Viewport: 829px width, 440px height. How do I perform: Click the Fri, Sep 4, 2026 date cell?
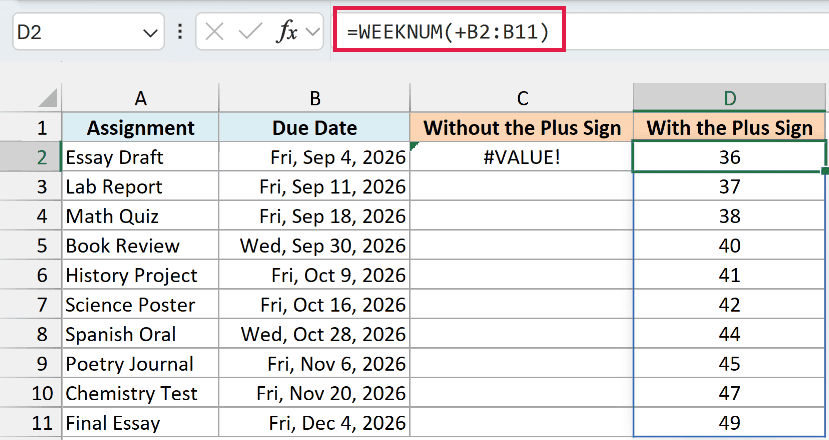315,157
